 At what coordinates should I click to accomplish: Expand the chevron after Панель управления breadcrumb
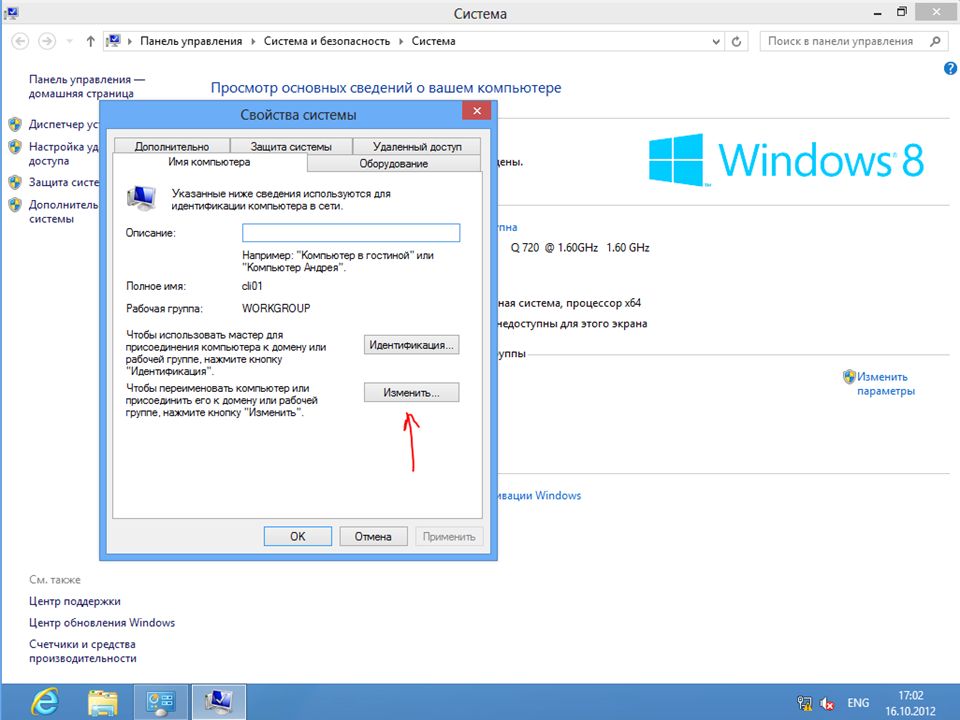coord(253,41)
